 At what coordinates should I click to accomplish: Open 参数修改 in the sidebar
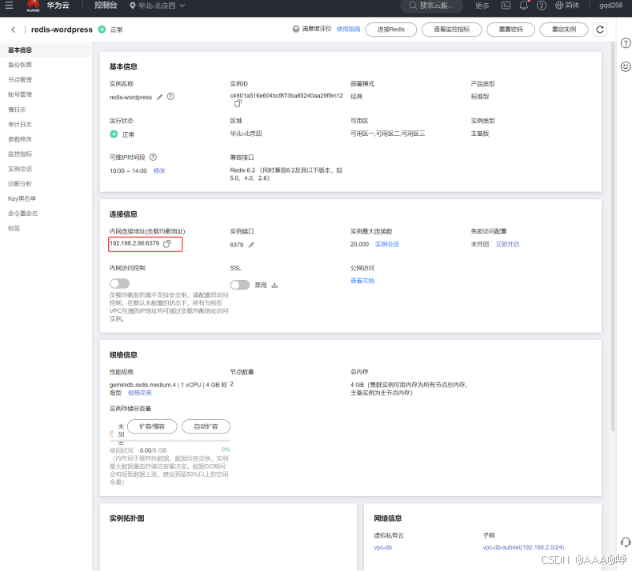[x=20, y=139]
